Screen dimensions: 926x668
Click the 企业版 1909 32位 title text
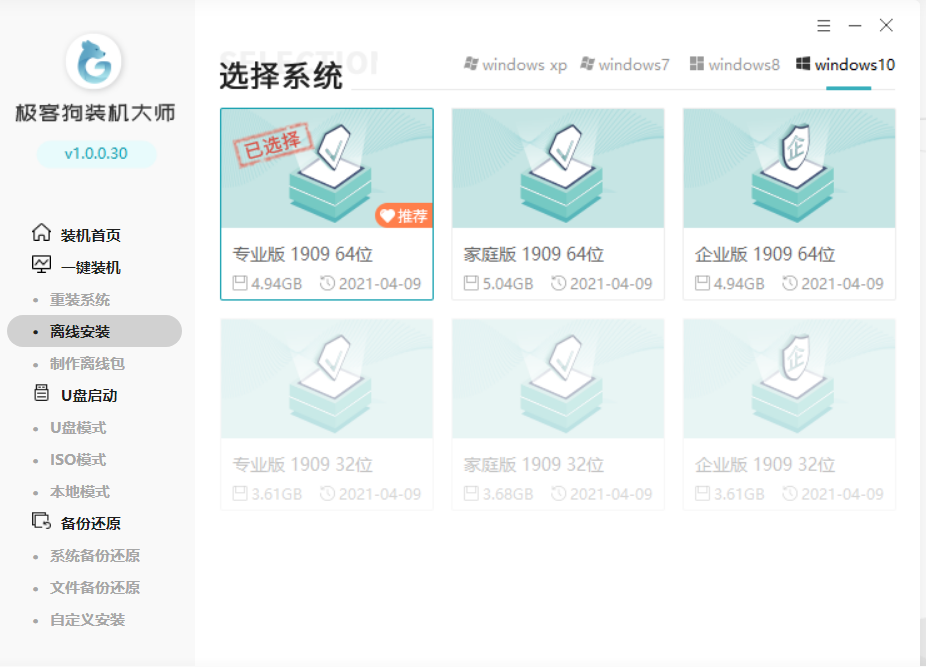pyautogui.click(x=765, y=465)
